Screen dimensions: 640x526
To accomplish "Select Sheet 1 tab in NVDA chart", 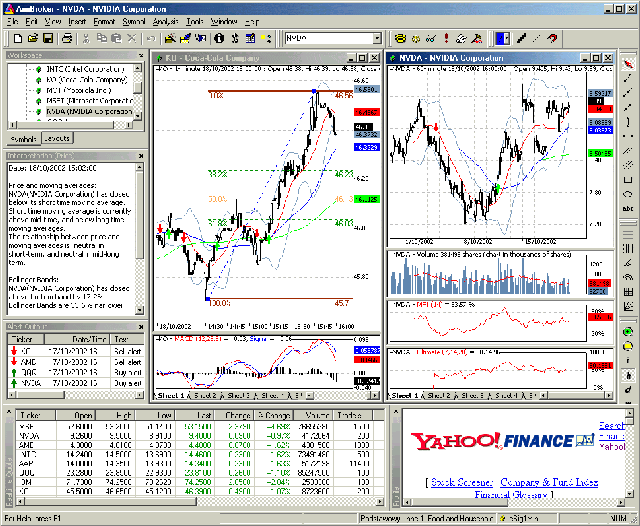I will (x=404, y=395).
